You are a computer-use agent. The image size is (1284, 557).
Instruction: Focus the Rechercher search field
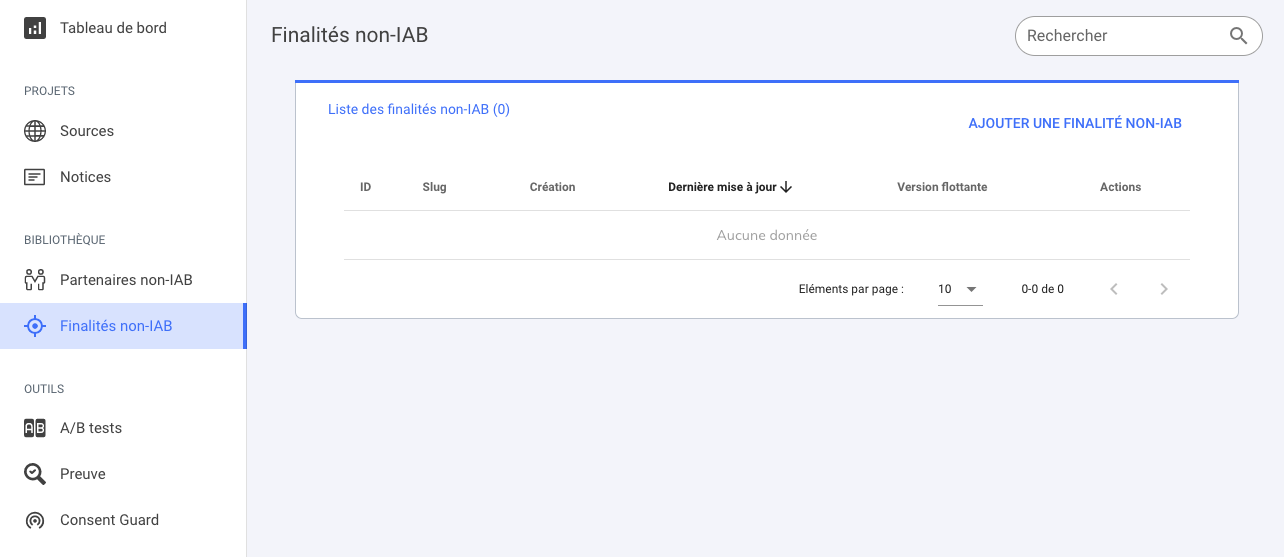point(1120,36)
